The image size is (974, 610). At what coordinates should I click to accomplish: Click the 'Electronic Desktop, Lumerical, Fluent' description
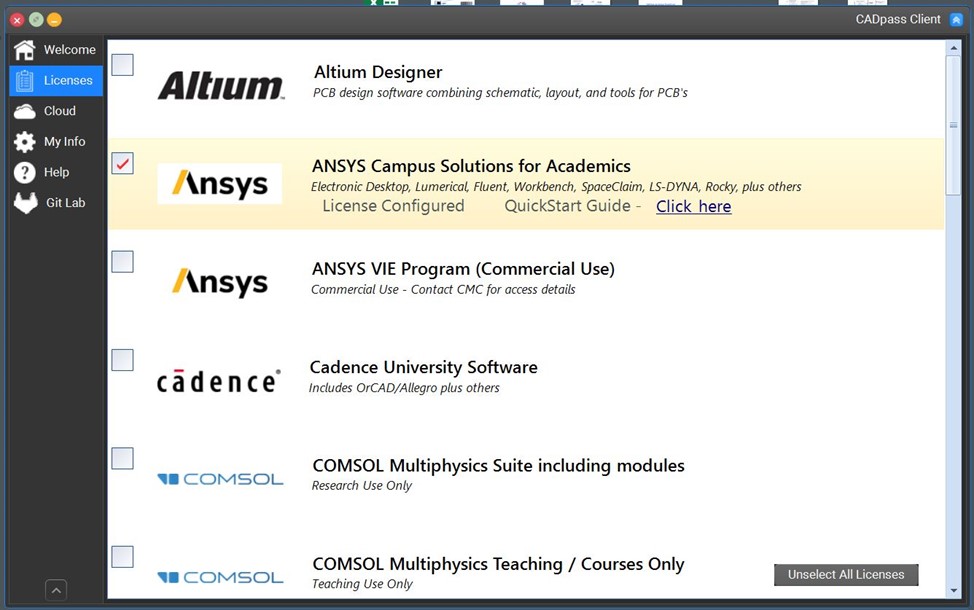pos(556,186)
